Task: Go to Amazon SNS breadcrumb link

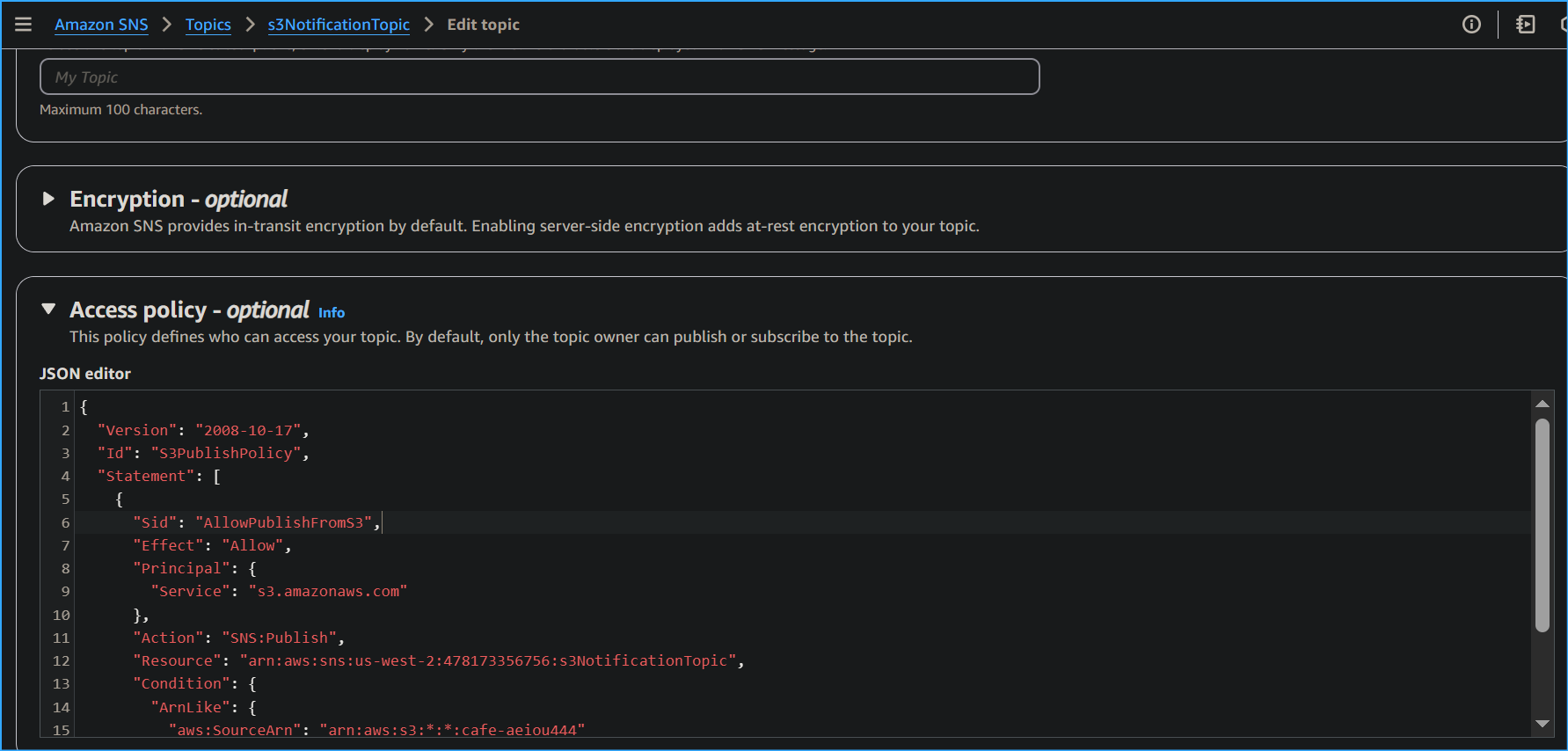Action: [x=101, y=25]
